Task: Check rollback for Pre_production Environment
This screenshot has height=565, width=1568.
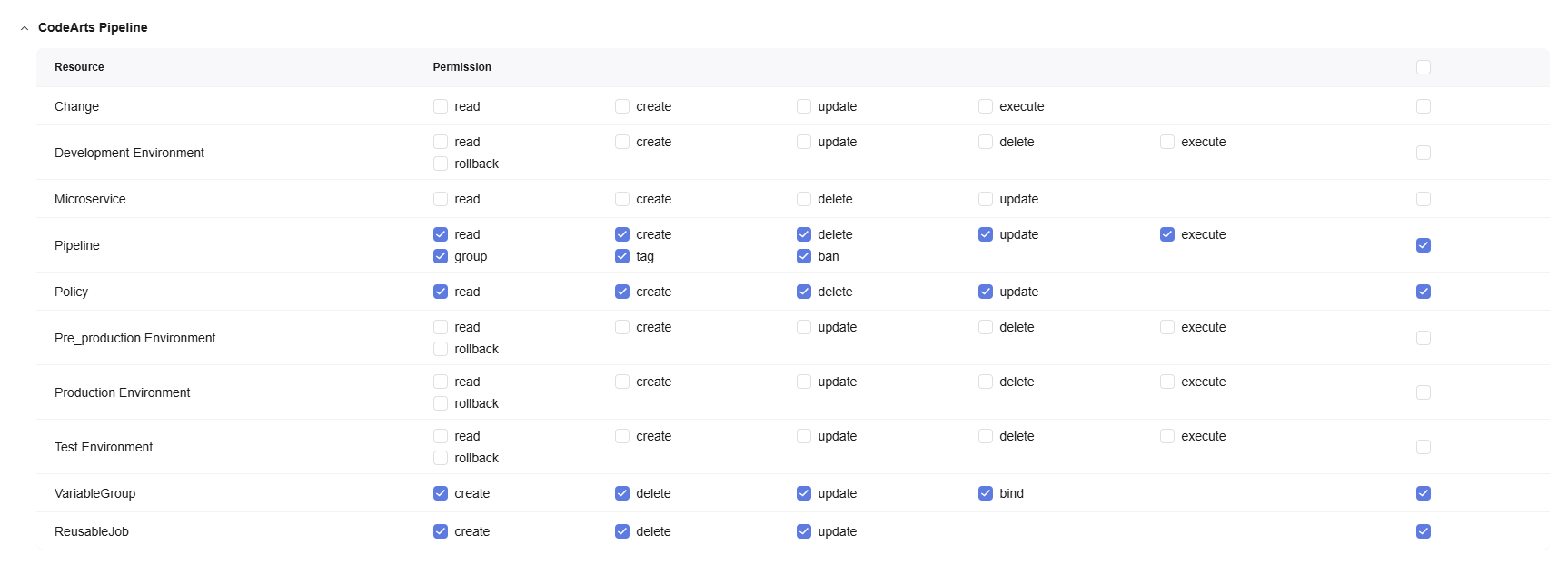Action: click(441, 349)
